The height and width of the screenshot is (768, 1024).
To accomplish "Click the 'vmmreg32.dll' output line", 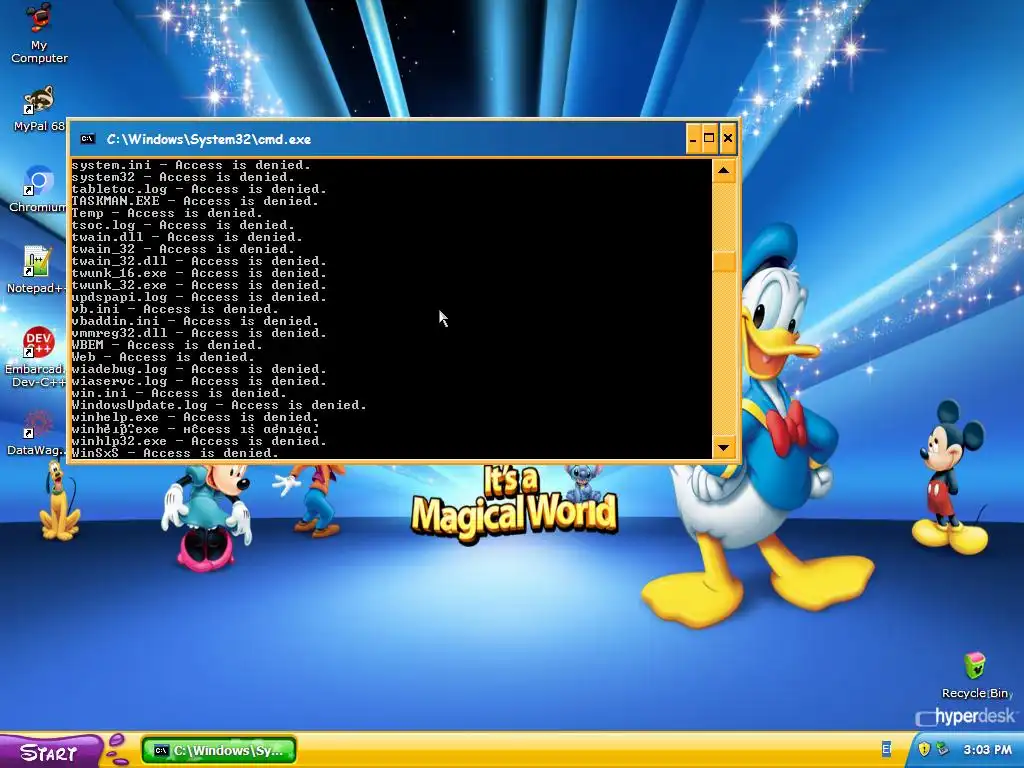I will (199, 333).
